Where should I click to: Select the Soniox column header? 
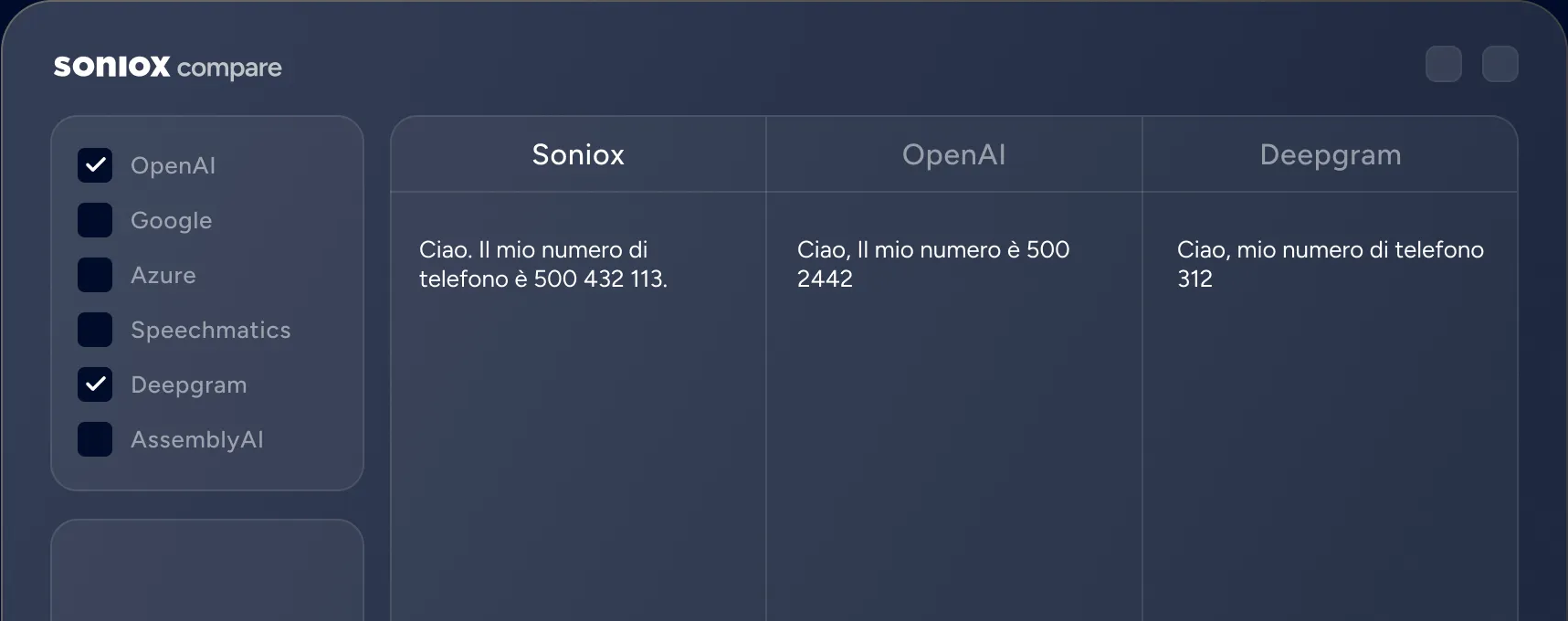pos(577,154)
